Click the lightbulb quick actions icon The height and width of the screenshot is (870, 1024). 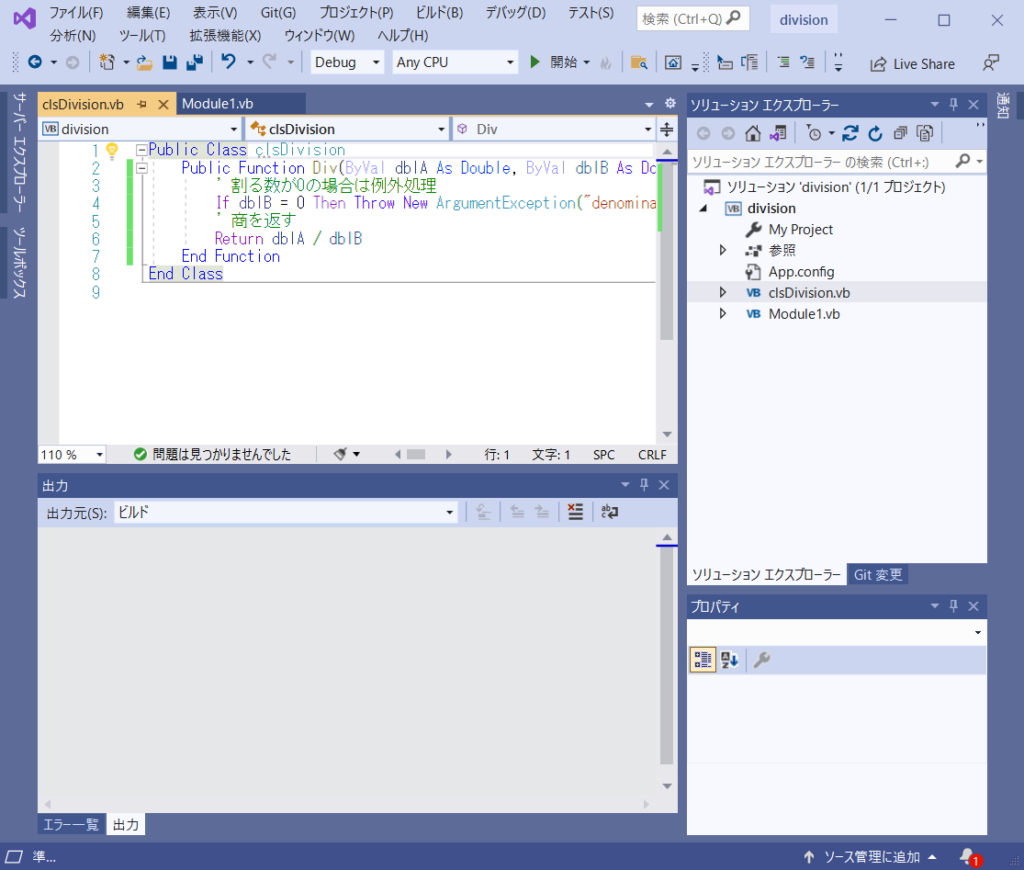112,150
